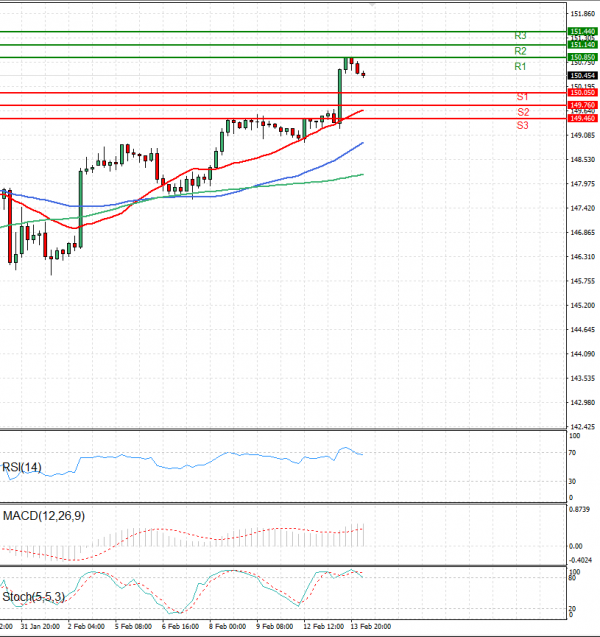Select the S1 support label
This screenshot has height=637, width=600.
(x=522, y=97)
